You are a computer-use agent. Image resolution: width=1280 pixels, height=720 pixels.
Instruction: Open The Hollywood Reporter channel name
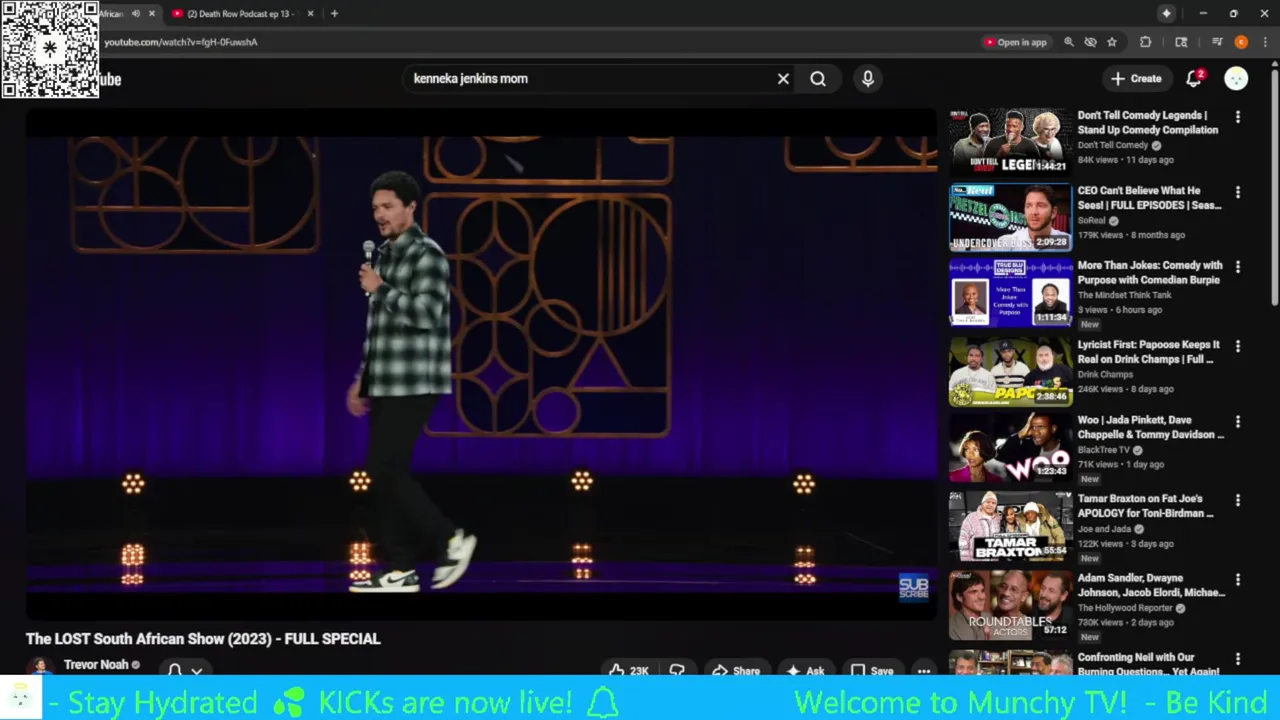1125,608
